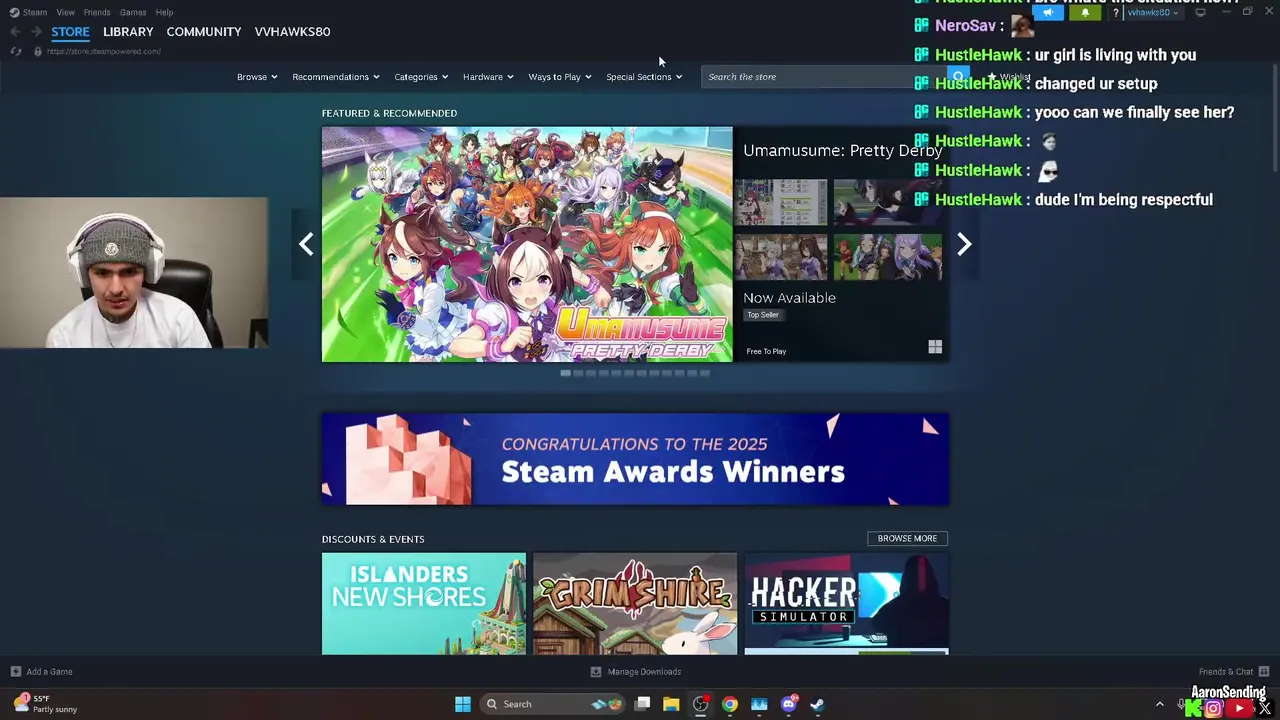The image size is (1280, 720).
Task: Open Task View in the taskbar
Action: click(643, 704)
